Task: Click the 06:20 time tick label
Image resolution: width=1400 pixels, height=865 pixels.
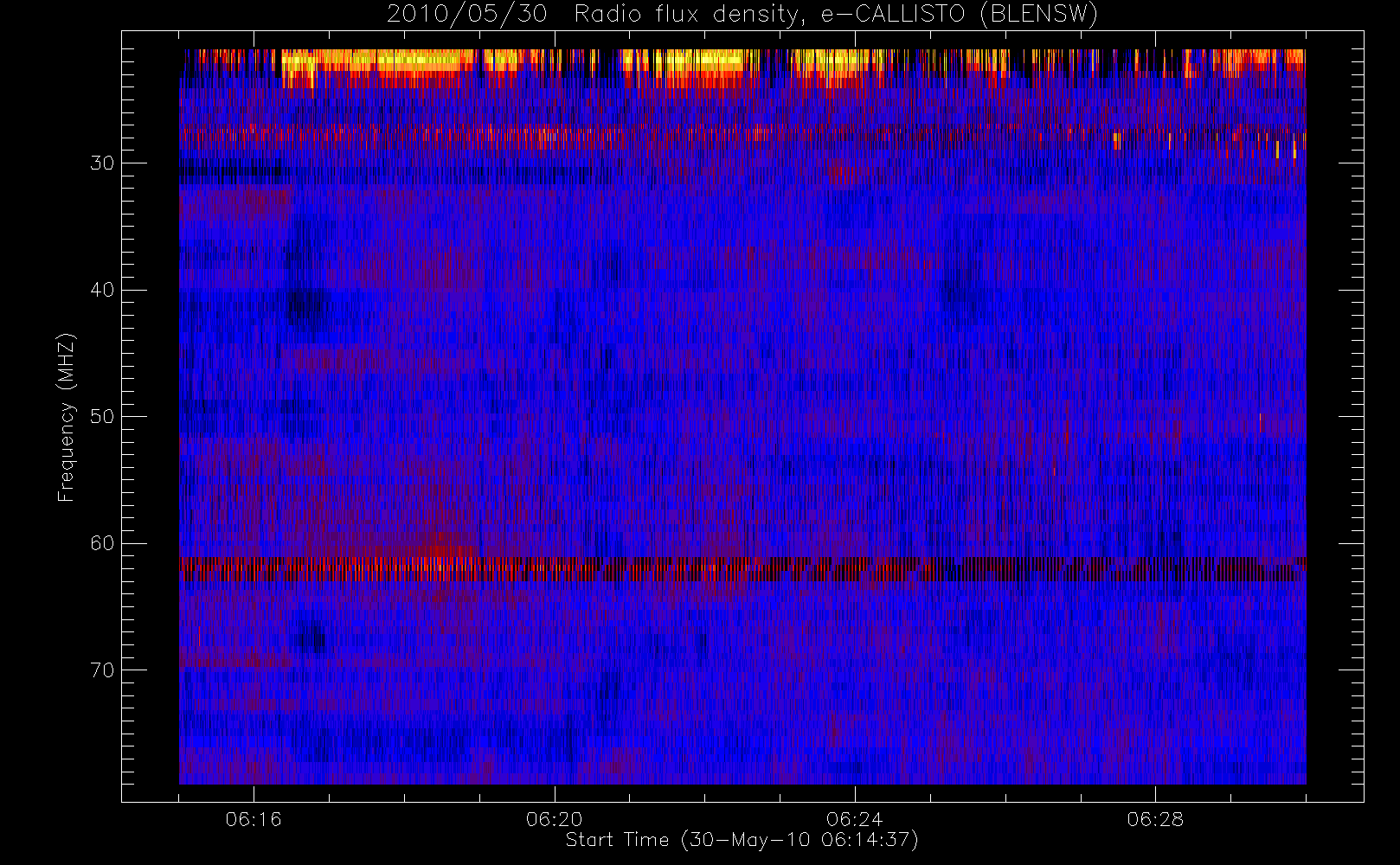Action: pyautogui.click(x=554, y=819)
